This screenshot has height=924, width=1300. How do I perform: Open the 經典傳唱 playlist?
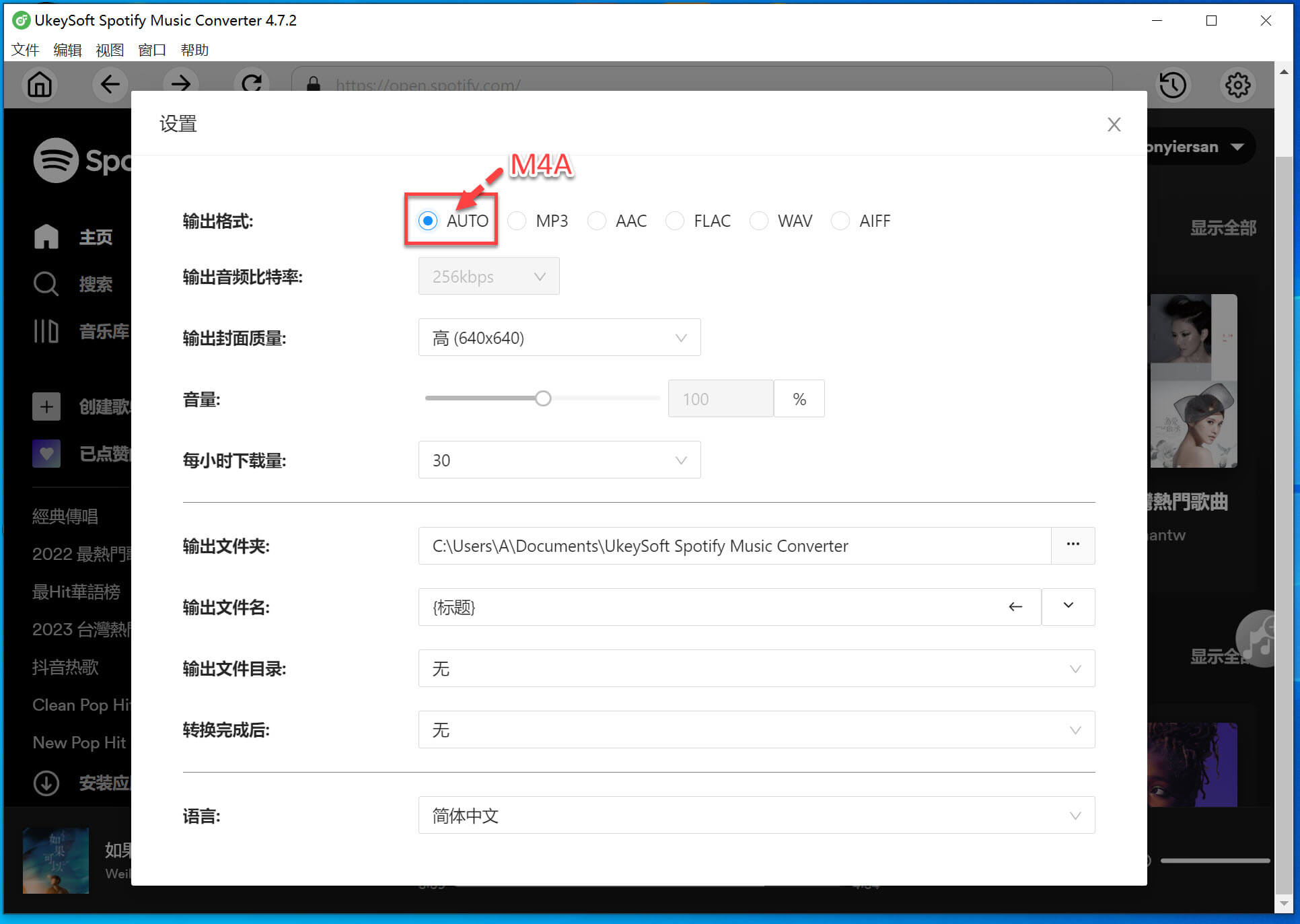click(x=65, y=516)
